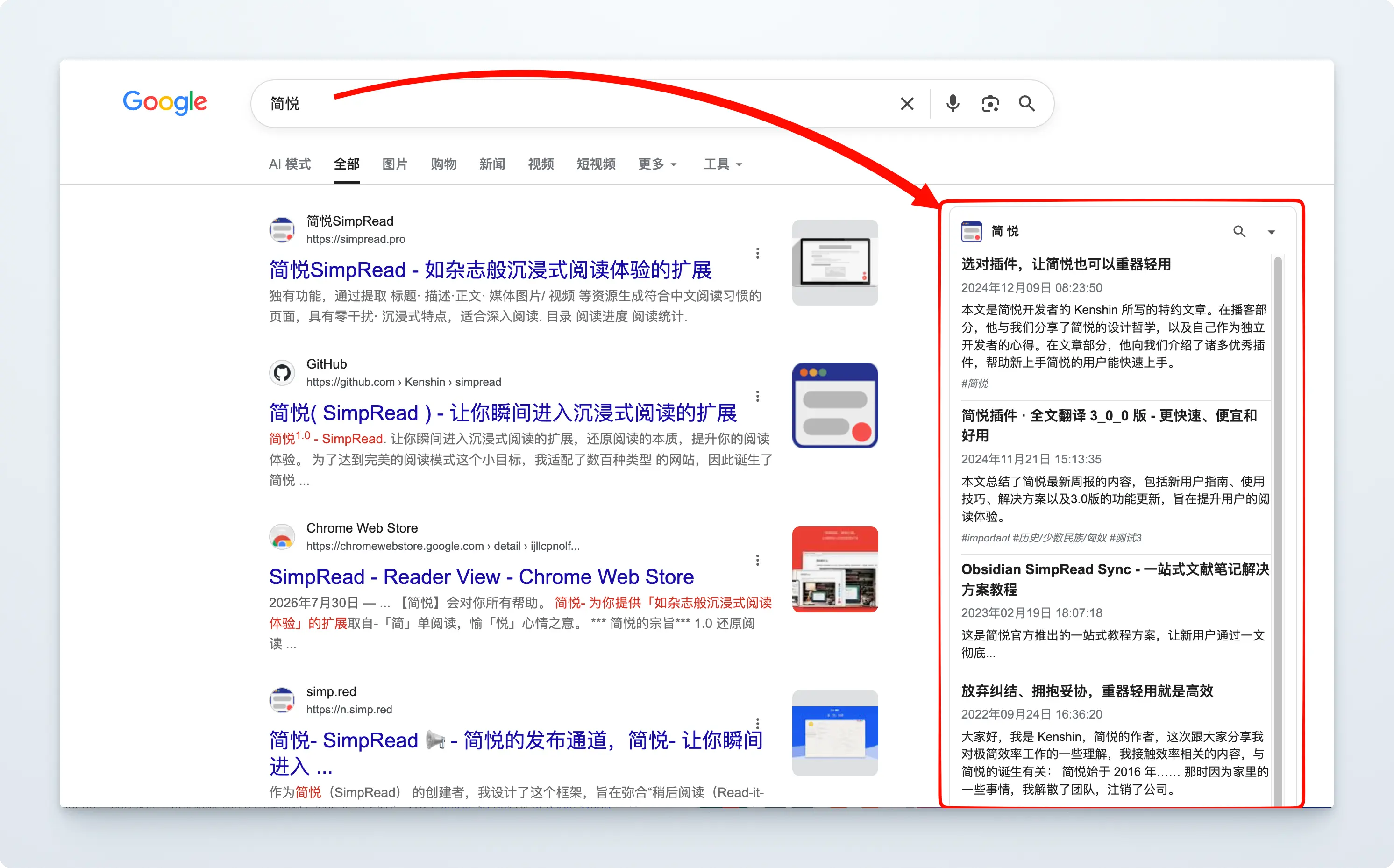The width and height of the screenshot is (1394, 868).
Task: Open article 选对插件，让简悦也可以重器轻用
Action: click(x=1067, y=264)
